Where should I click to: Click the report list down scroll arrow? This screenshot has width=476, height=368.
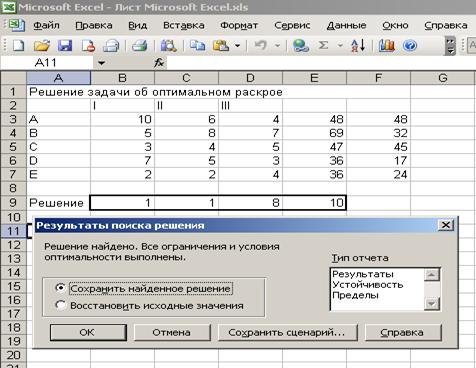point(432,304)
